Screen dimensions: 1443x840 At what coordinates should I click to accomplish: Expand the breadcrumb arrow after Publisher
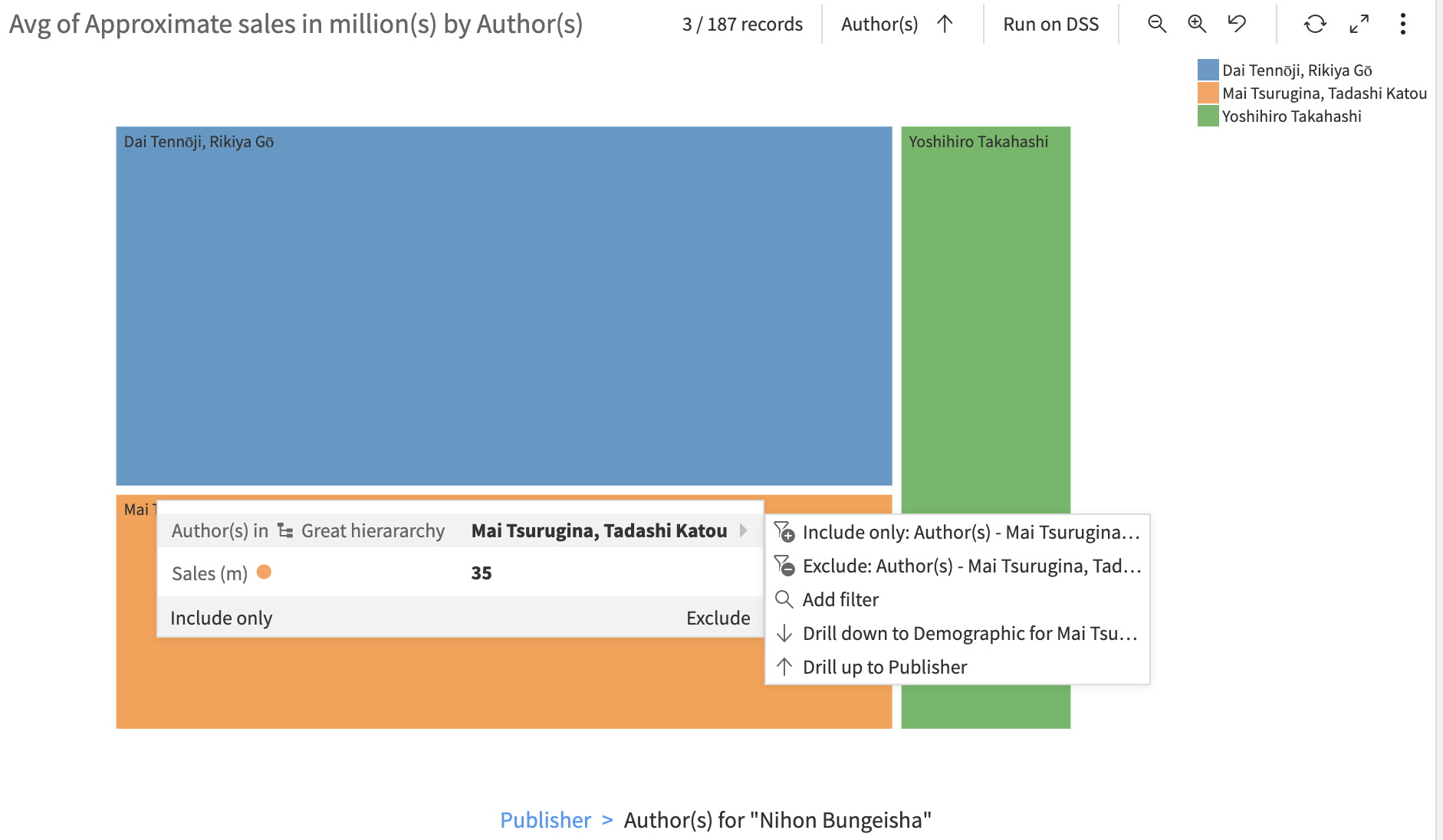609,819
